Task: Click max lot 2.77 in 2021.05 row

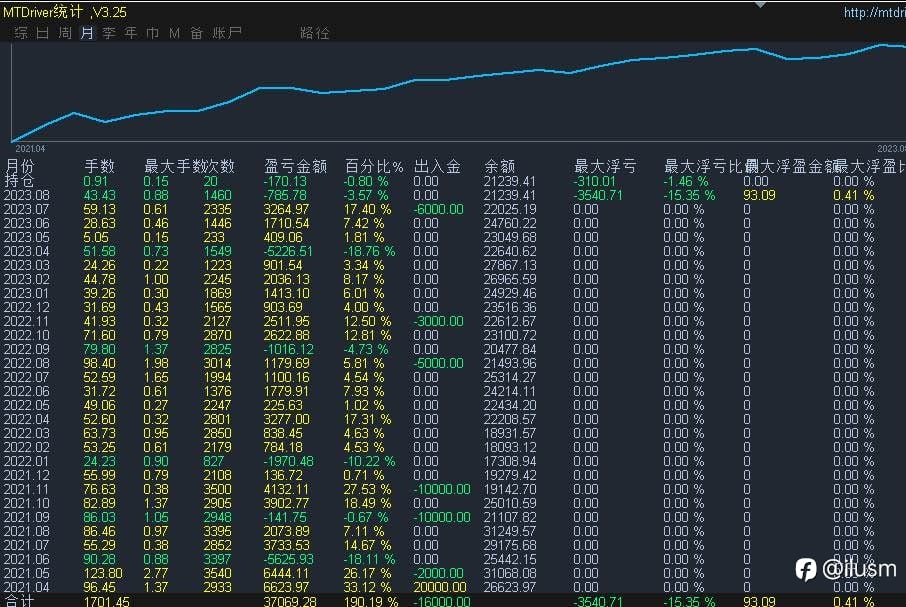Action: [x=156, y=574]
